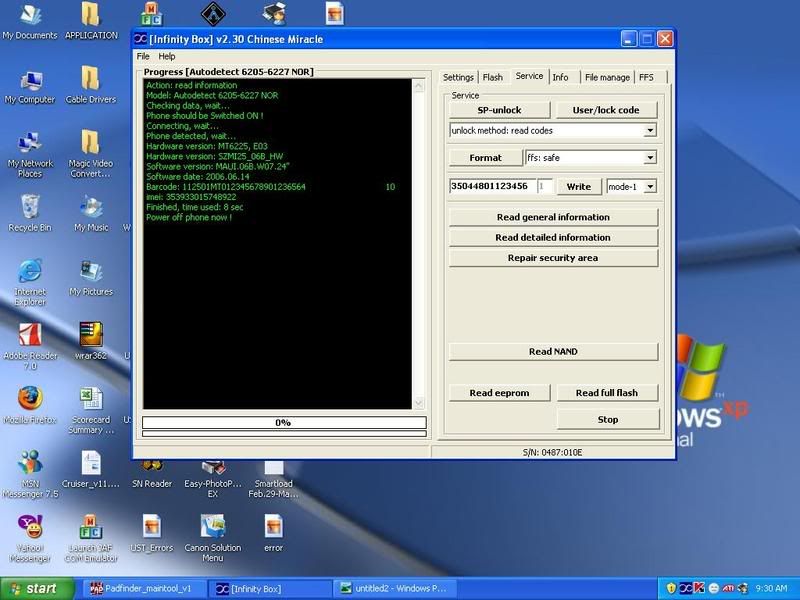
Task: Switch to the Settings tab
Action: [x=458, y=78]
